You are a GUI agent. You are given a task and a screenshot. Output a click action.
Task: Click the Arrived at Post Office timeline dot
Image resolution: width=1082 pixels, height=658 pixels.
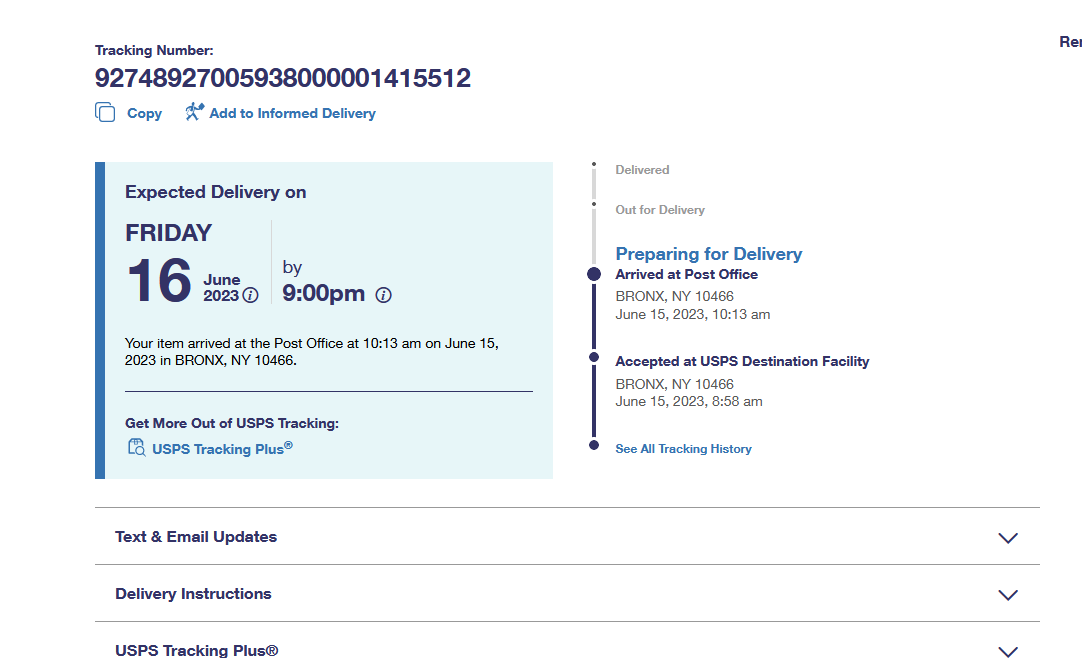[x=594, y=274]
